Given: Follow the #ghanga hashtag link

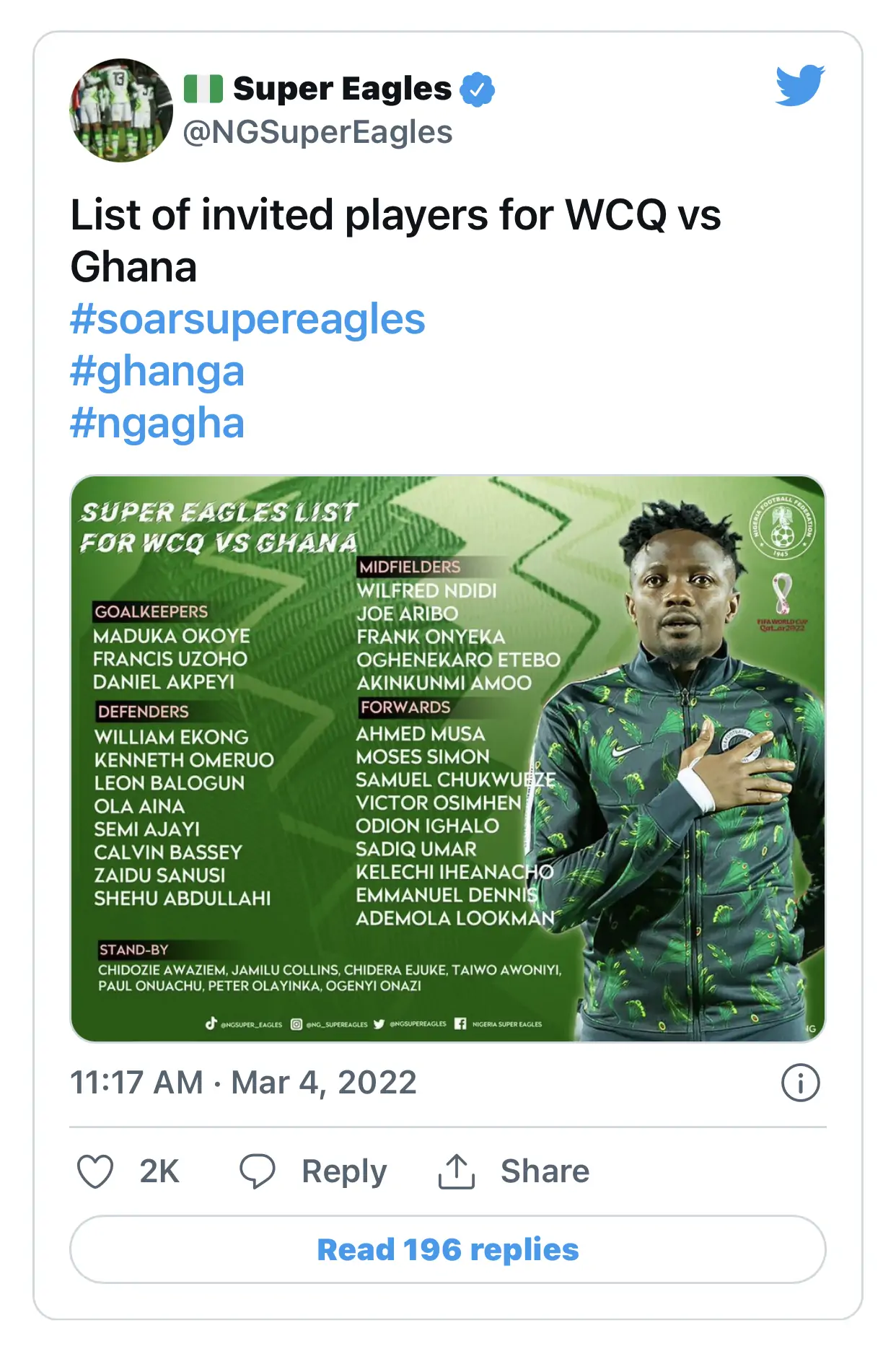Looking at the screenshot, I should [x=157, y=371].
